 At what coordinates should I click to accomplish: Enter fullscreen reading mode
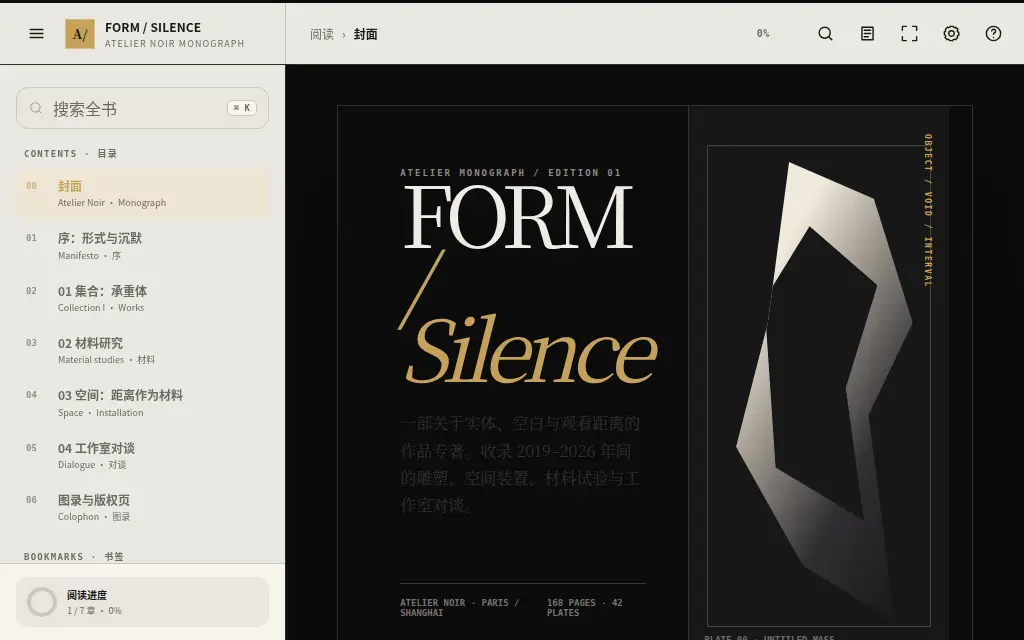(909, 33)
